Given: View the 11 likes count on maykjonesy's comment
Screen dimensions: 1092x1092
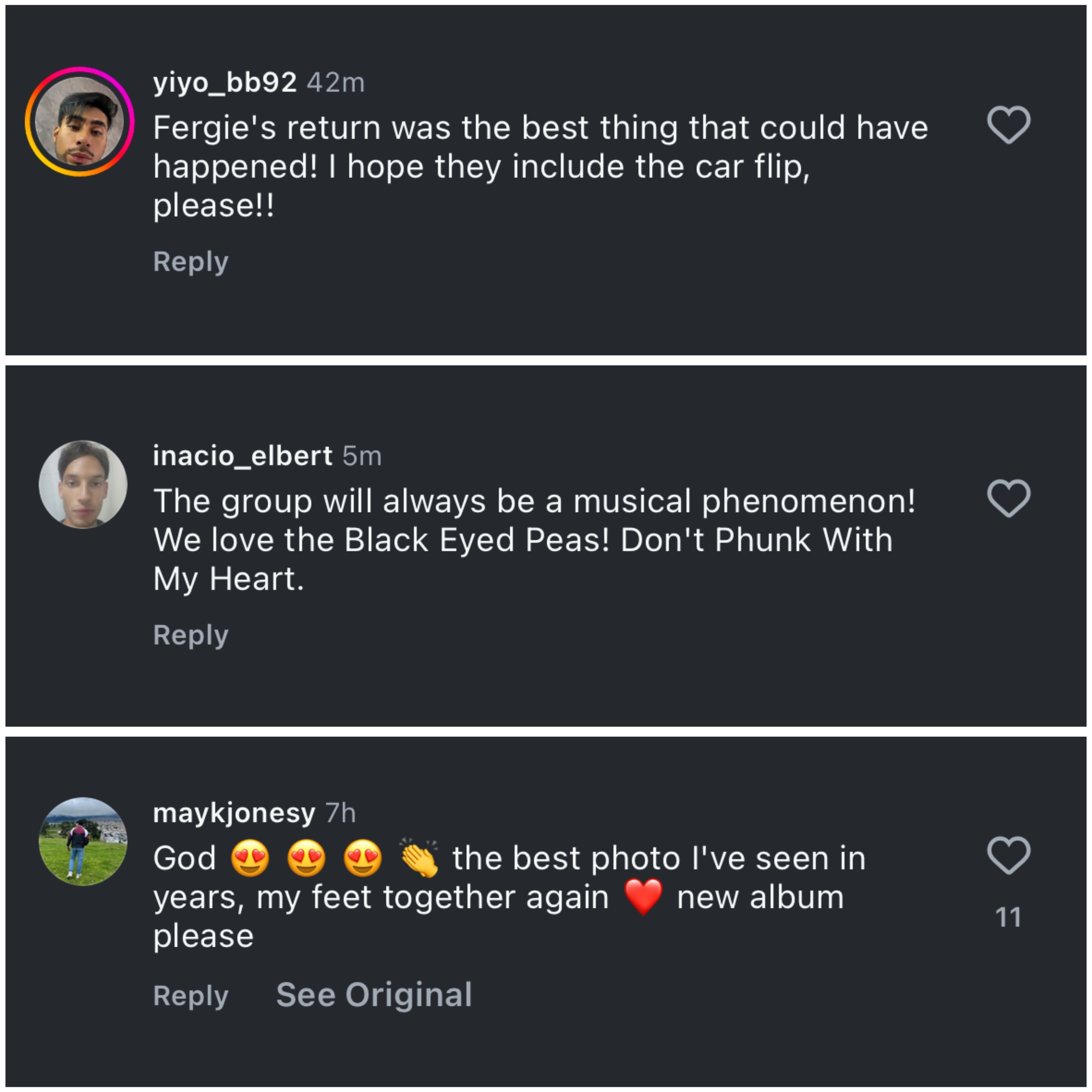Looking at the screenshot, I should coord(1008,917).
